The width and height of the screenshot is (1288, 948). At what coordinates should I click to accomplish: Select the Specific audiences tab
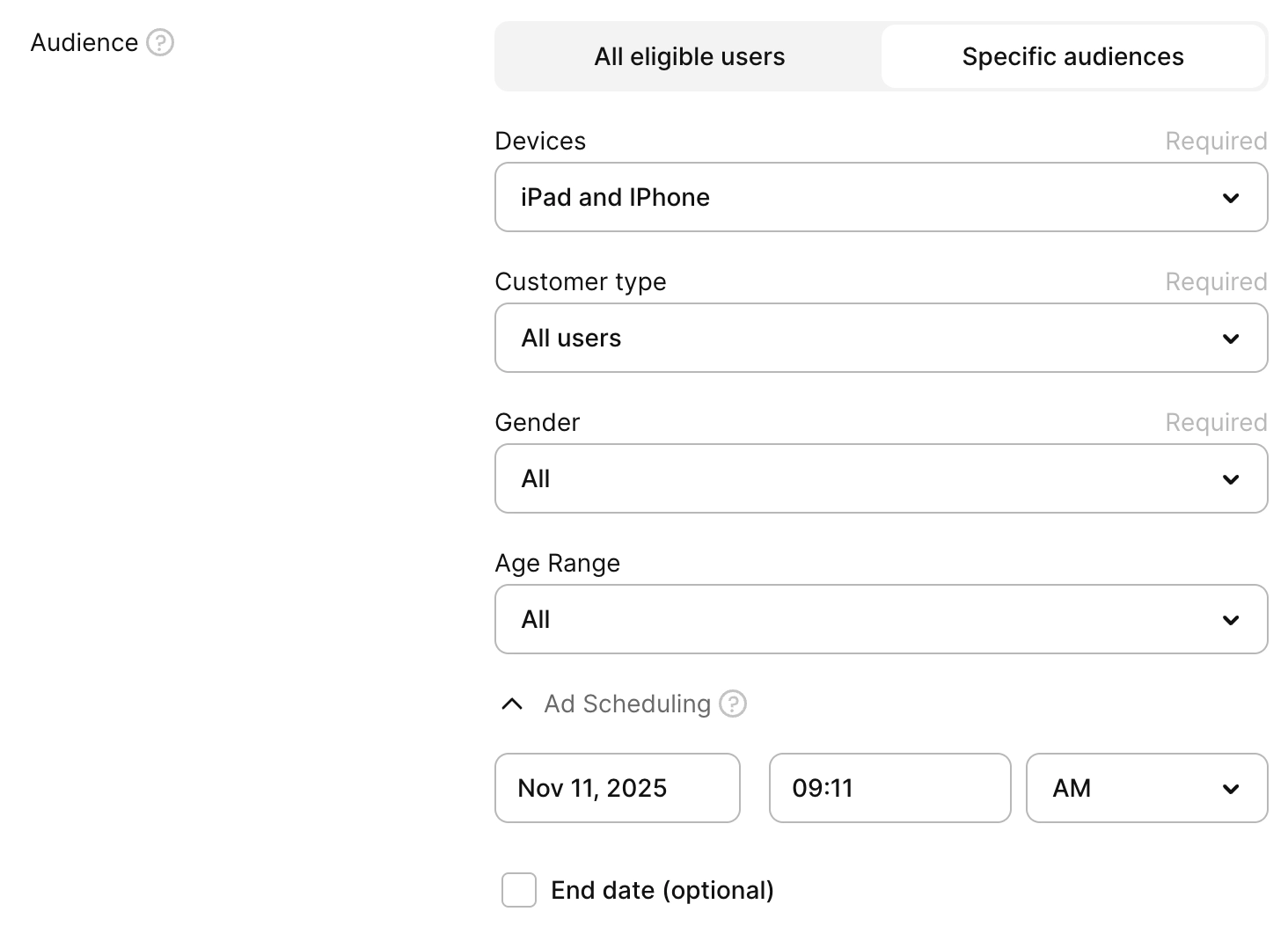(1072, 56)
